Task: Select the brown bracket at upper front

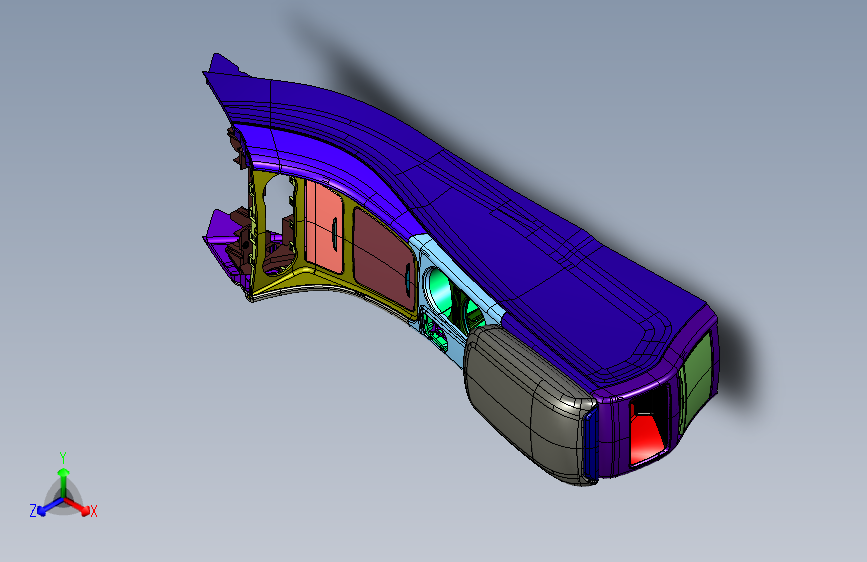Action: coord(237,147)
